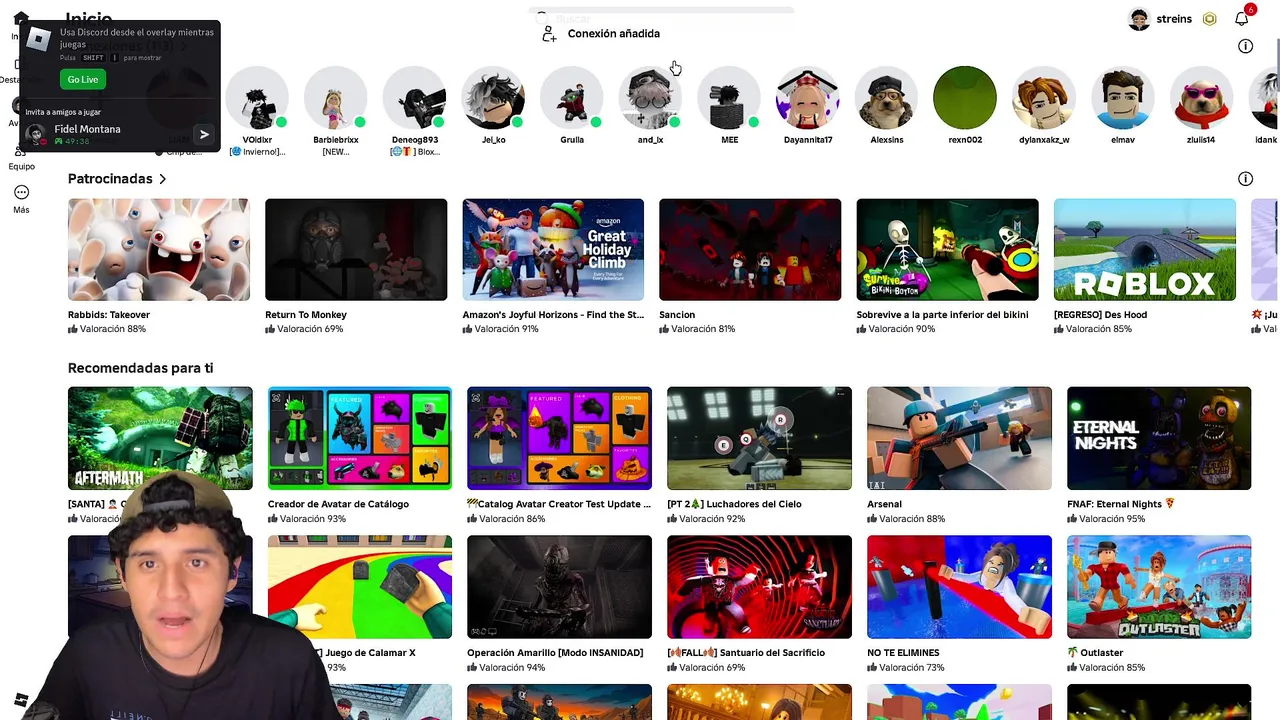Open Outlaster game thumbnail
Image resolution: width=1280 pixels, height=720 pixels.
click(1159, 587)
